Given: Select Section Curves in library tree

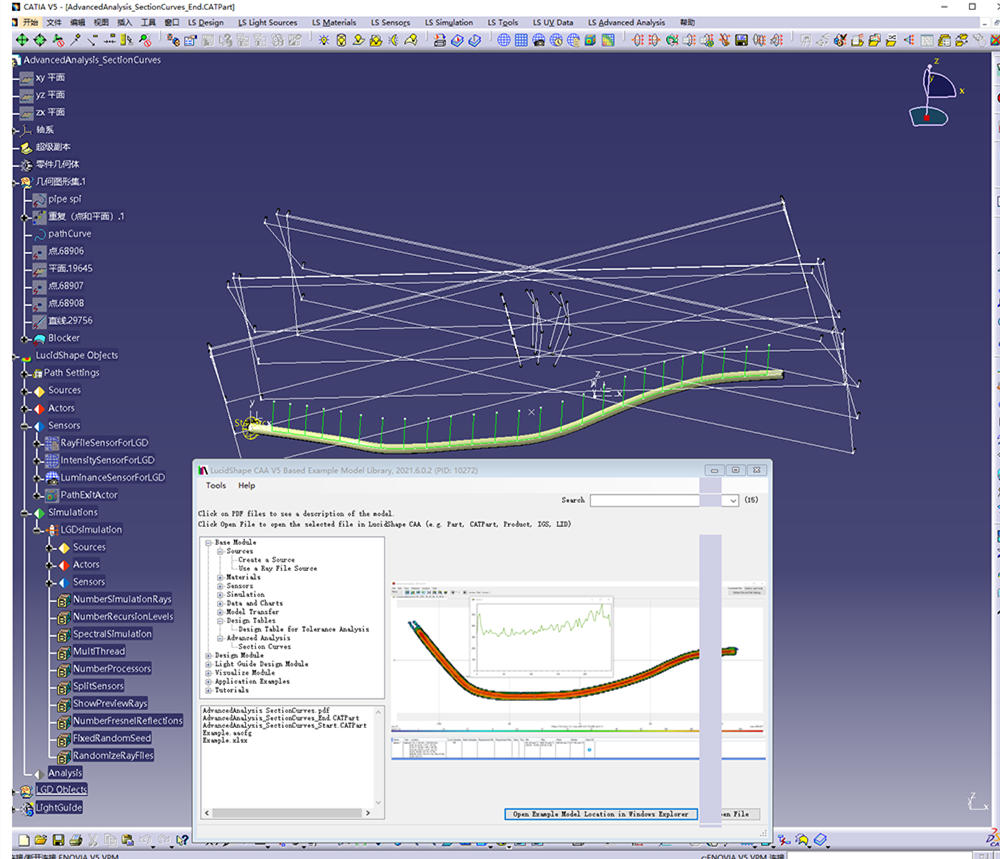Looking at the screenshot, I should (264, 647).
